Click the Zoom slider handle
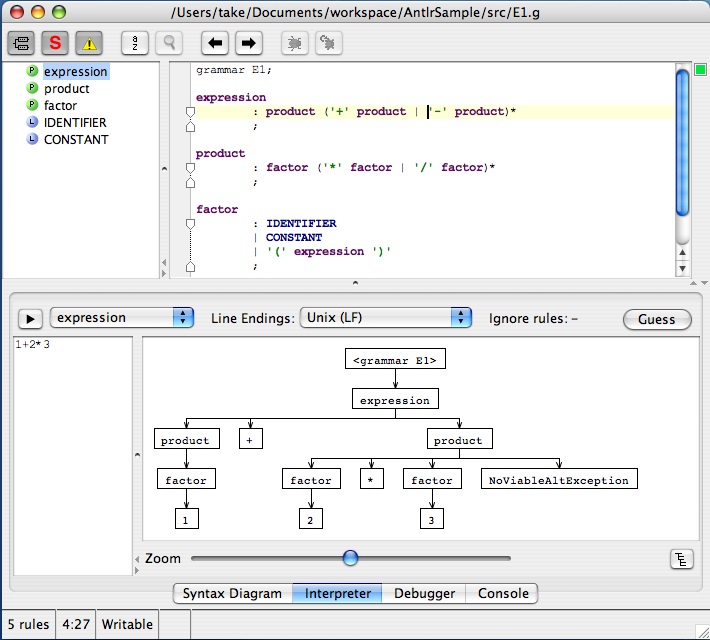The height and width of the screenshot is (640, 710). (x=350, y=558)
